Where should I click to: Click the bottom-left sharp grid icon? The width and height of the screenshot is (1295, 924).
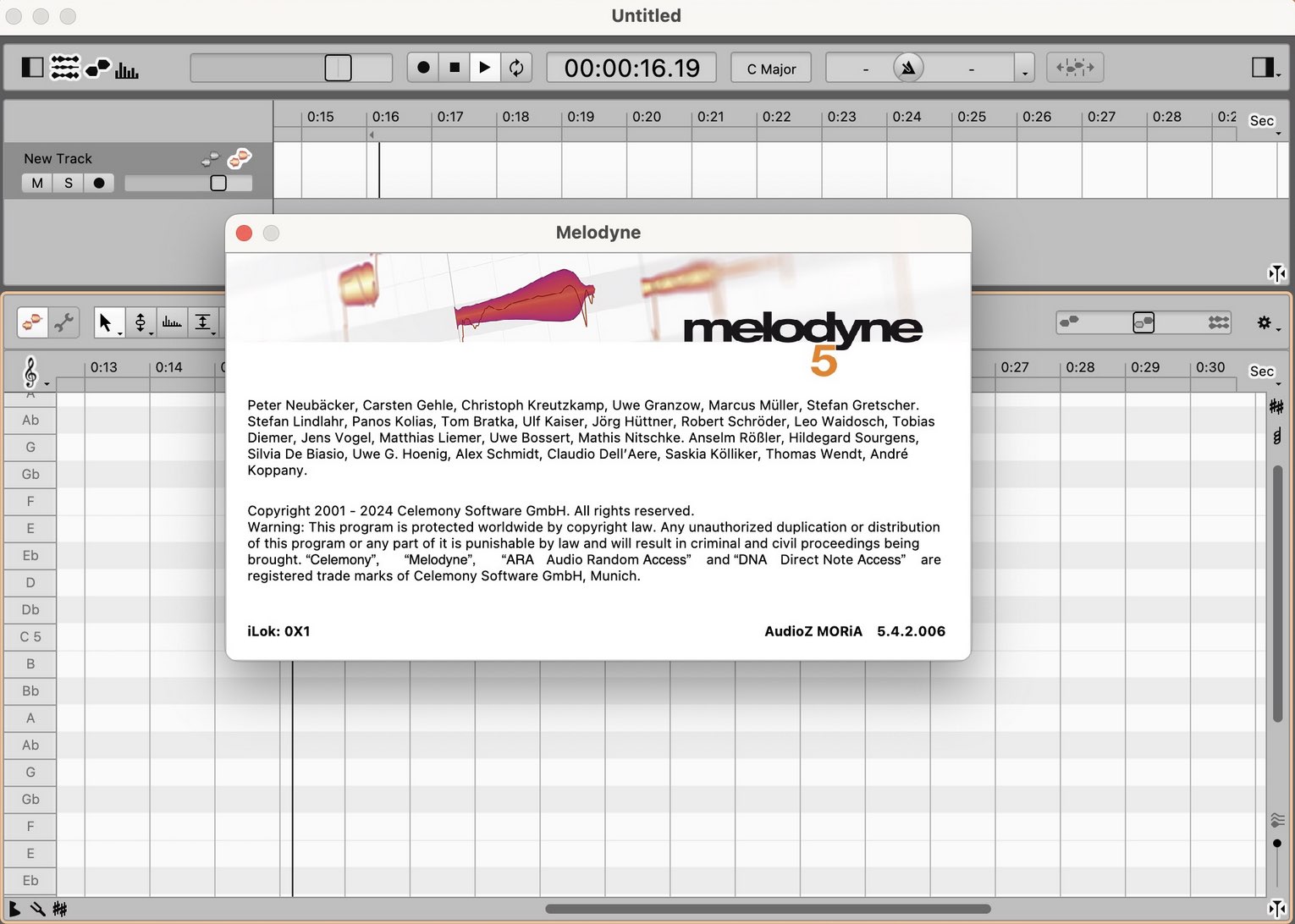pos(60,910)
